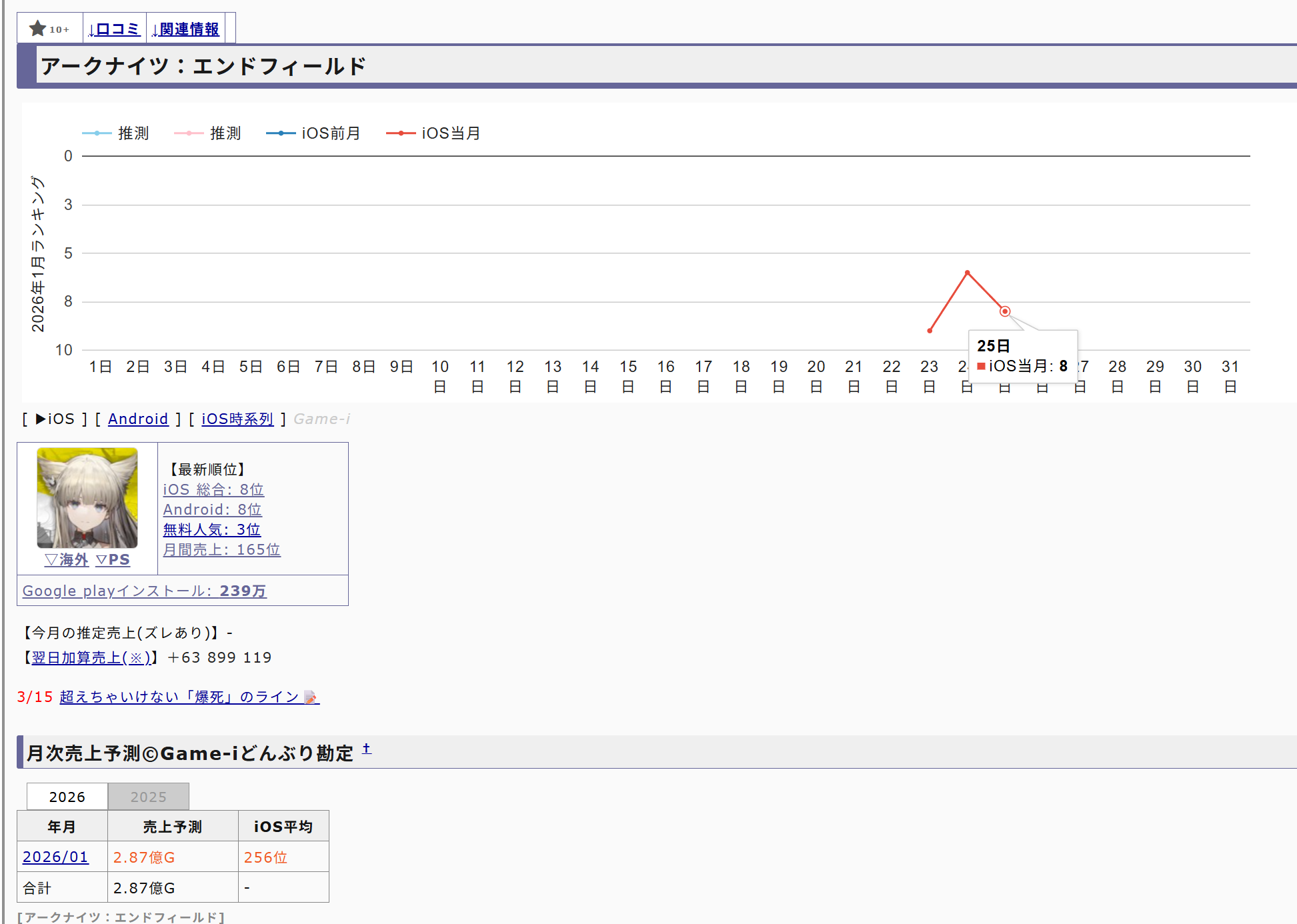Toggle the iOS当月 red legend series

434,133
